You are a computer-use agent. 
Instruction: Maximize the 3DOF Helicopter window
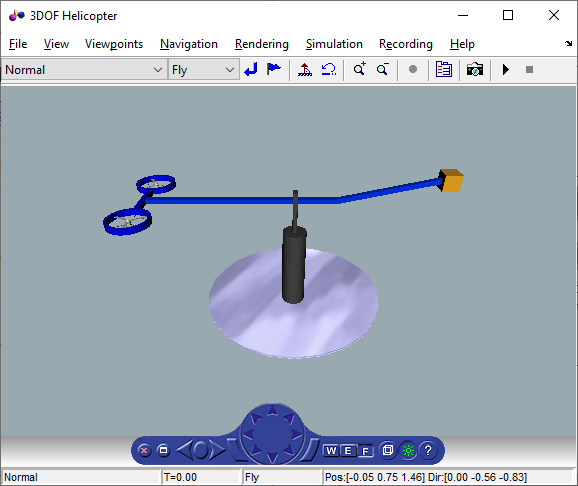click(x=508, y=15)
